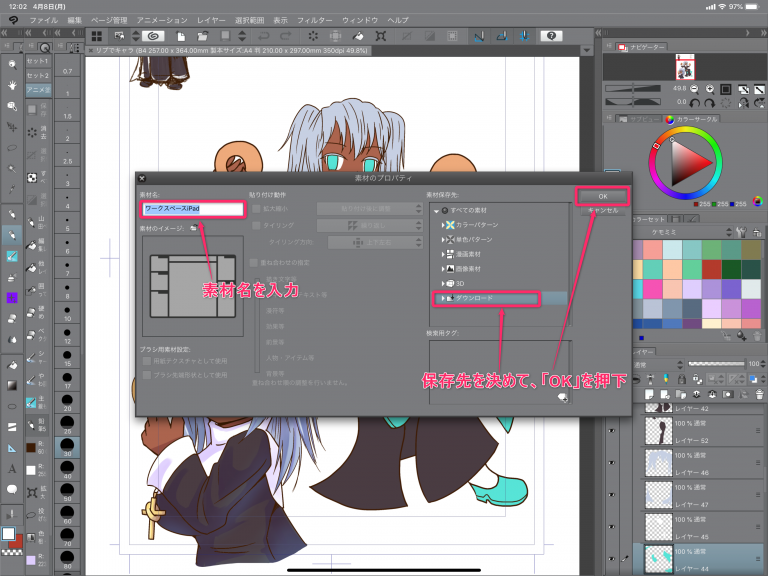Expand the 3D material folder
768x576 pixels.
click(443, 284)
